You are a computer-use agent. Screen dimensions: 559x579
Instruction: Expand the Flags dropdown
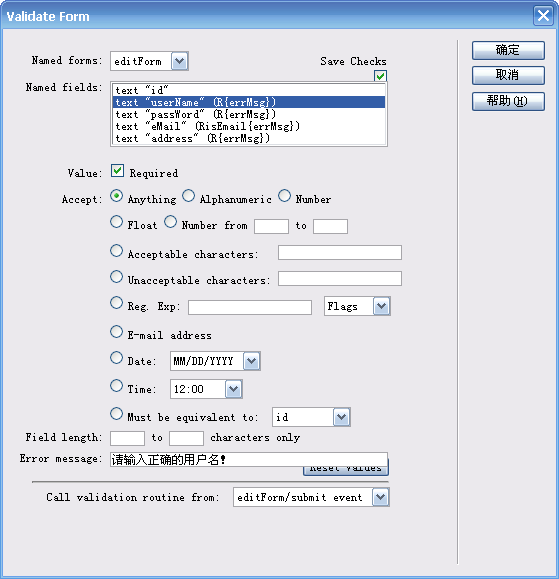381,306
